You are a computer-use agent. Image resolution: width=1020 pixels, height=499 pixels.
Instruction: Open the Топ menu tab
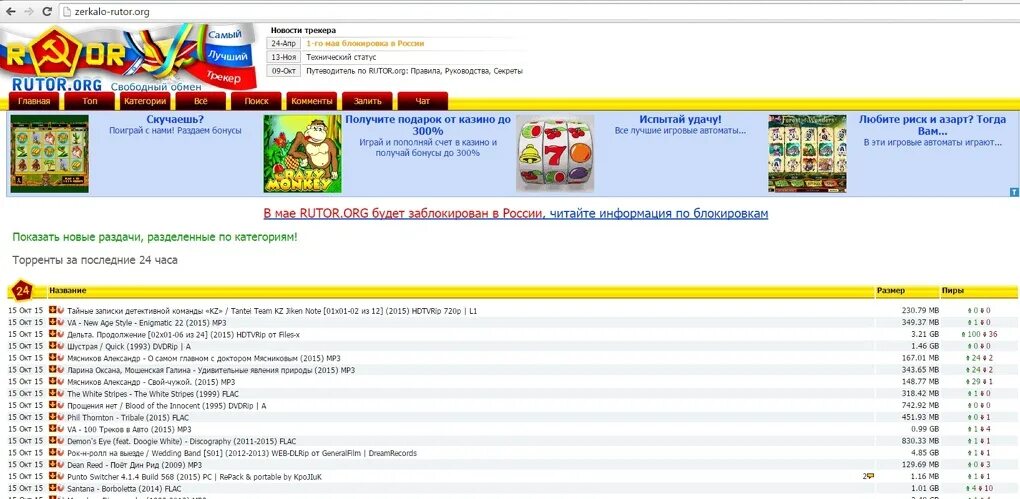coord(90,101)
